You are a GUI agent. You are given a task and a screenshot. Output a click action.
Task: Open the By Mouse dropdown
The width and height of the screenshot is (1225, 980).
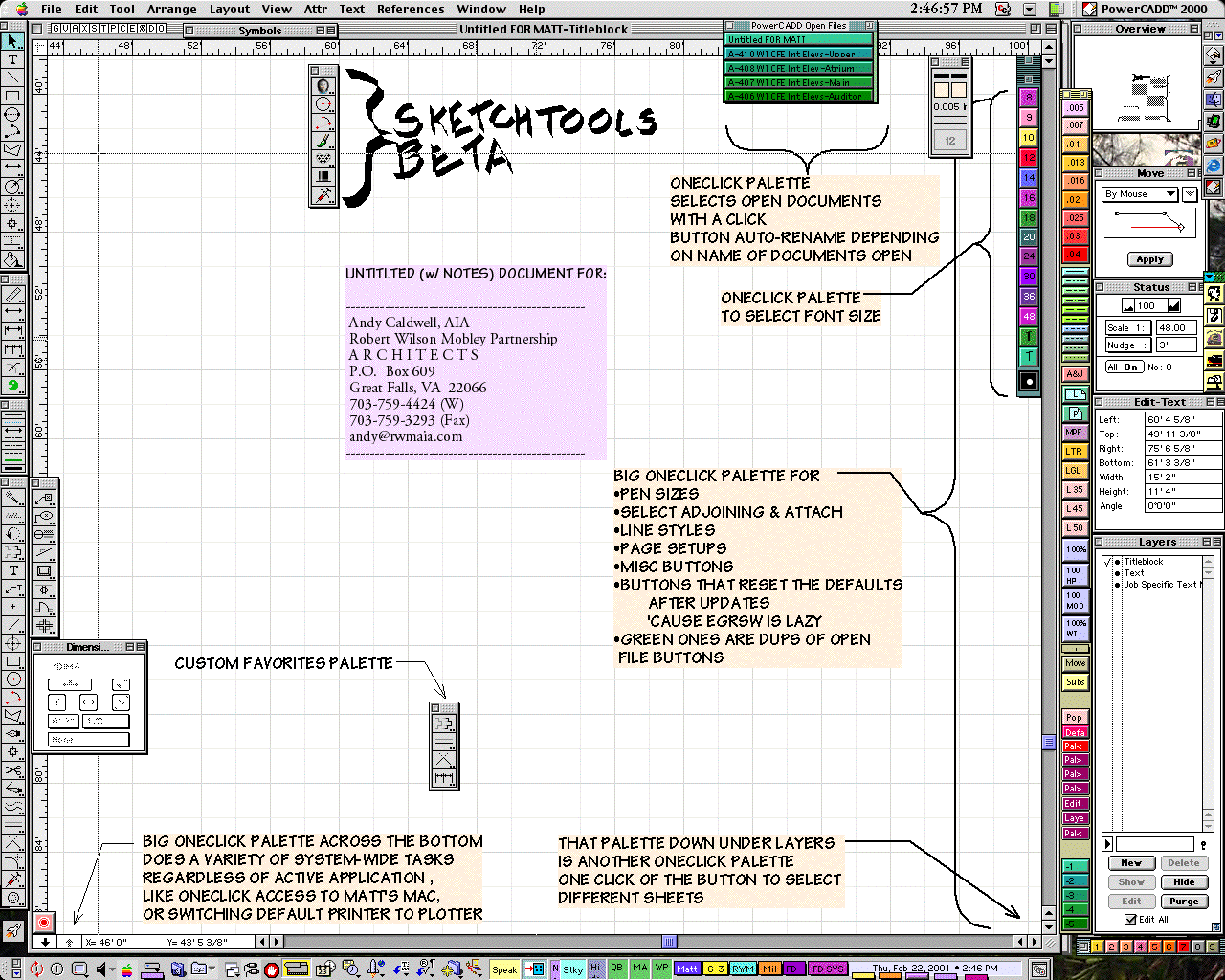[1140, 194]
